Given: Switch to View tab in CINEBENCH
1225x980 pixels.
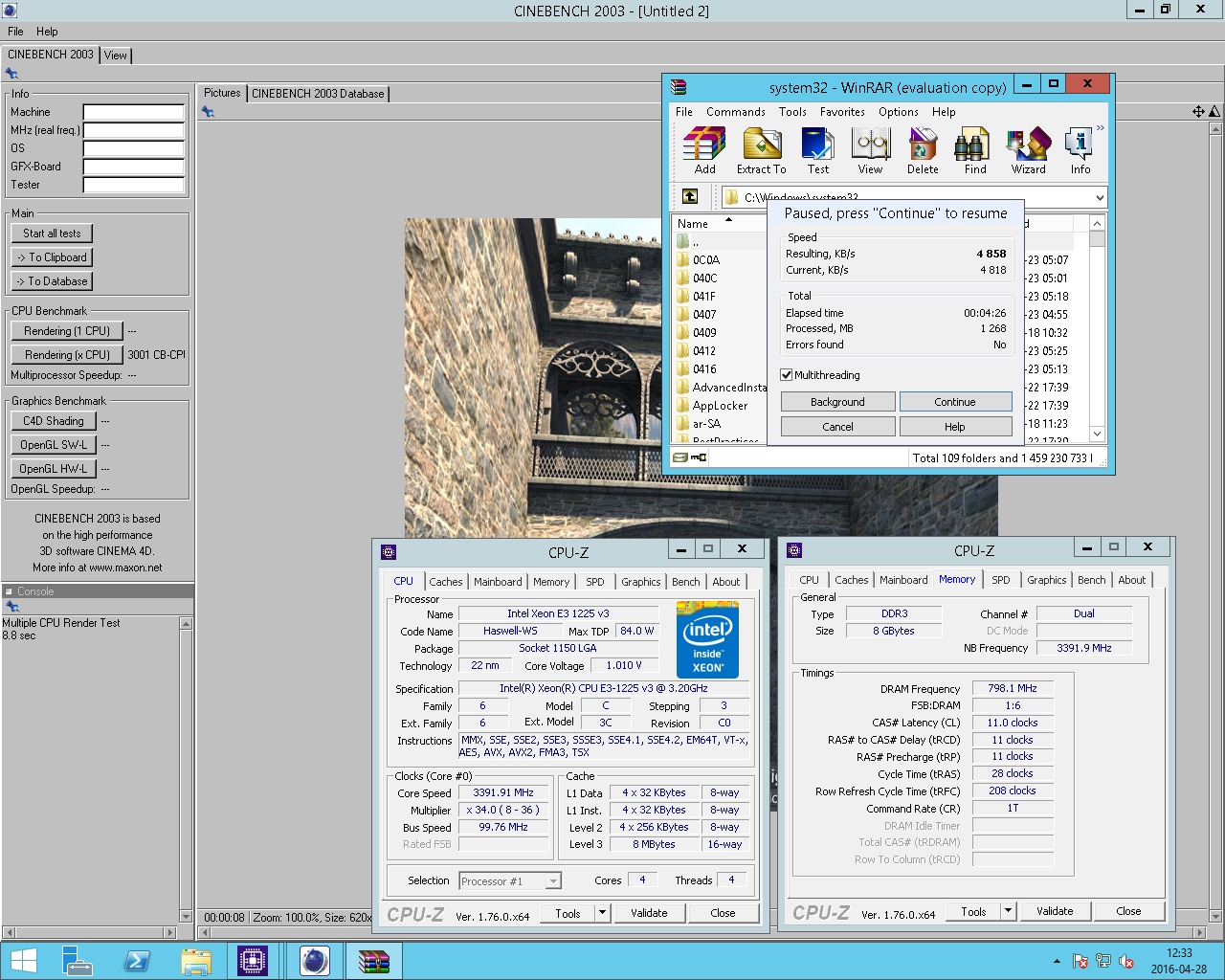Looking at the screenshot, I should pyautogui.click(x=116, y=56).
